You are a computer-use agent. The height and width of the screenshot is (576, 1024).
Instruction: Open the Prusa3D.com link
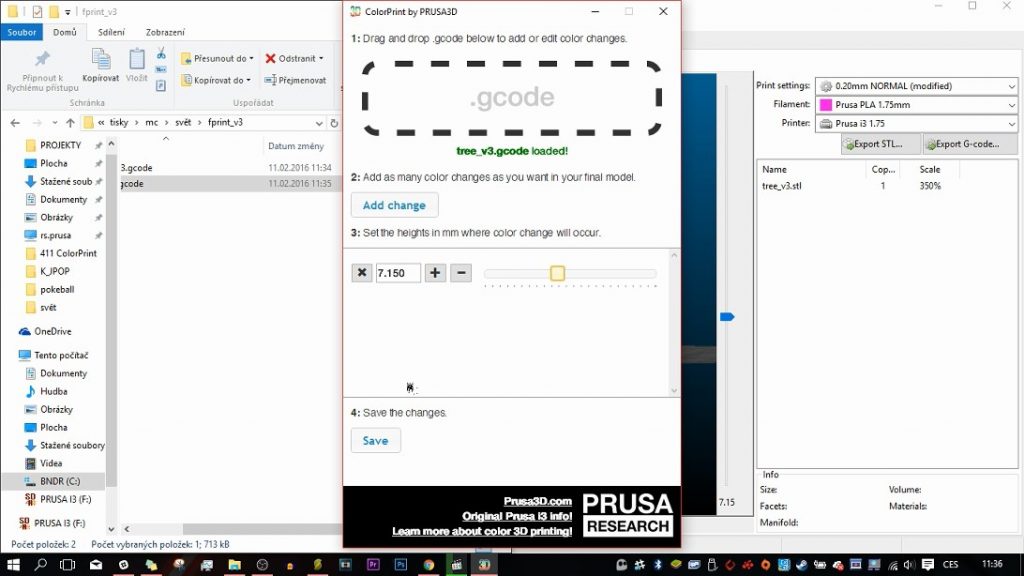coord(537,502)
